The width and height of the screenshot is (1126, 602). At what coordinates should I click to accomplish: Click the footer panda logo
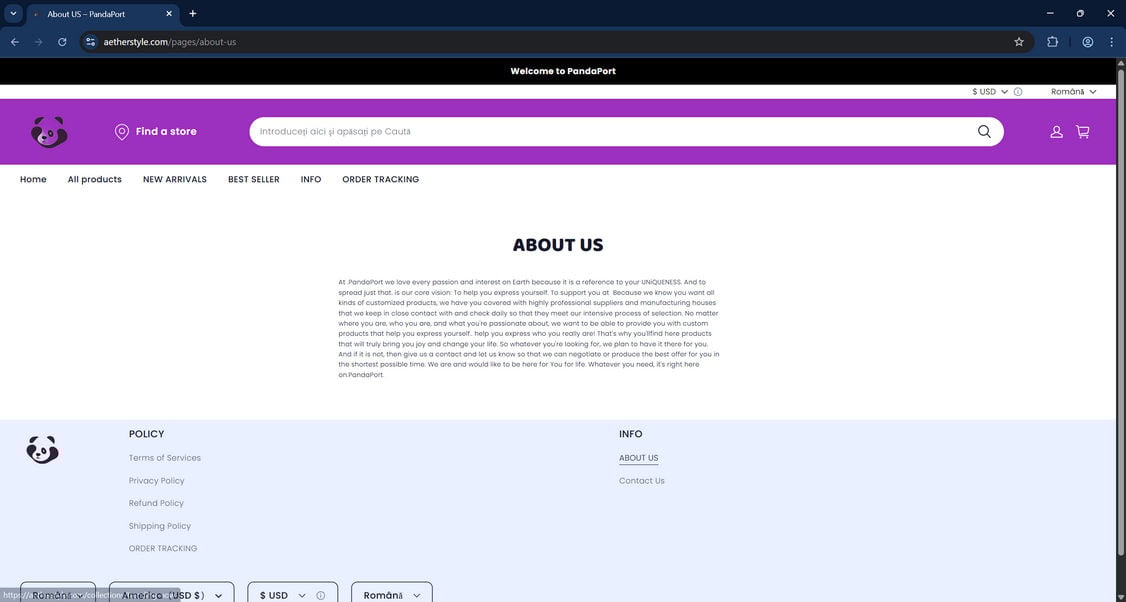[42, 450]
